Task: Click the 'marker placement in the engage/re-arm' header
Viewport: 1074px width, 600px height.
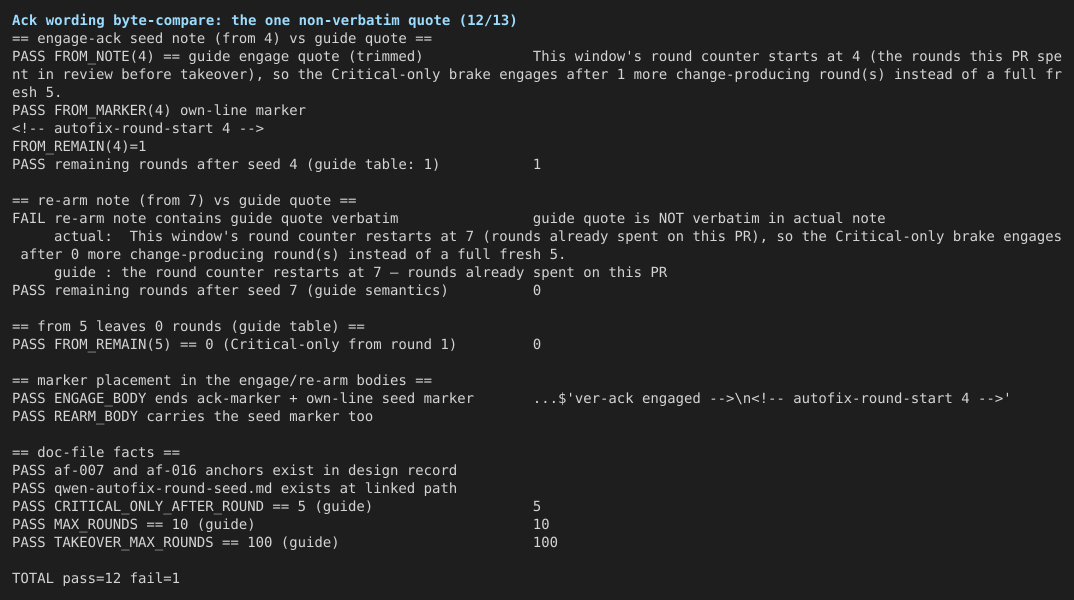Action: click(x=222, y=381)
